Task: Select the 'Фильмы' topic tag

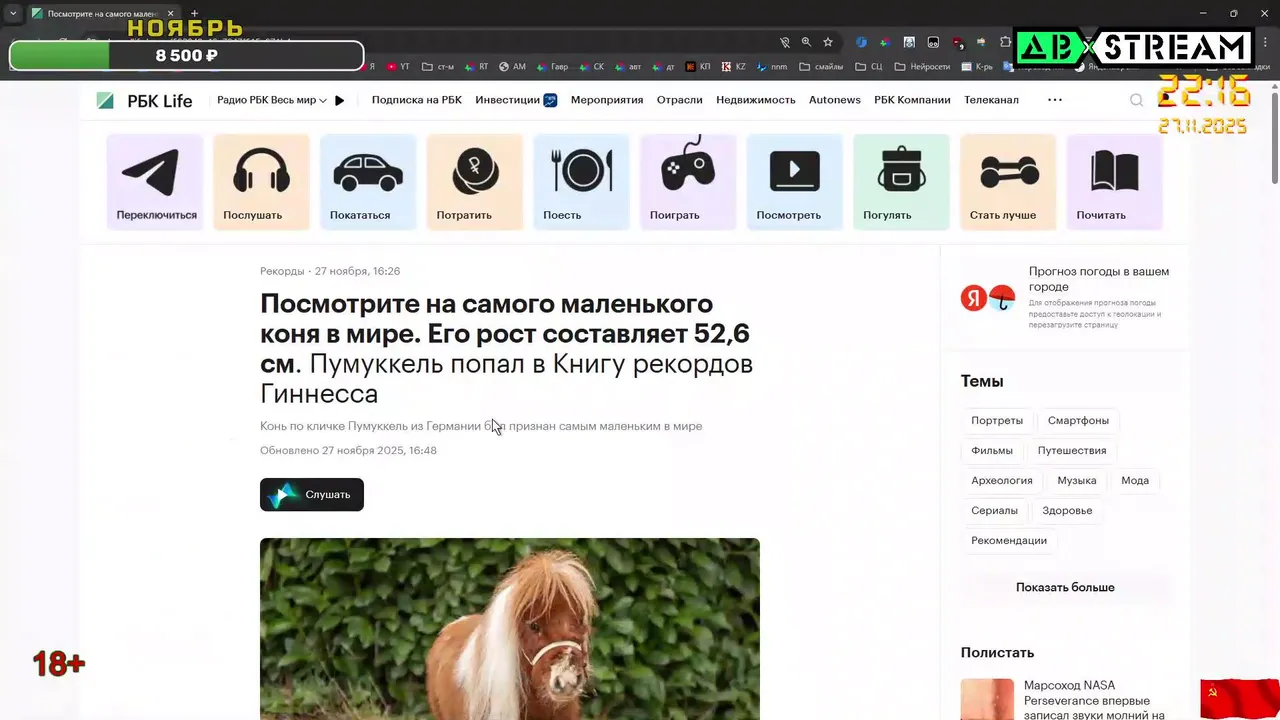Action: click(992, 450)
